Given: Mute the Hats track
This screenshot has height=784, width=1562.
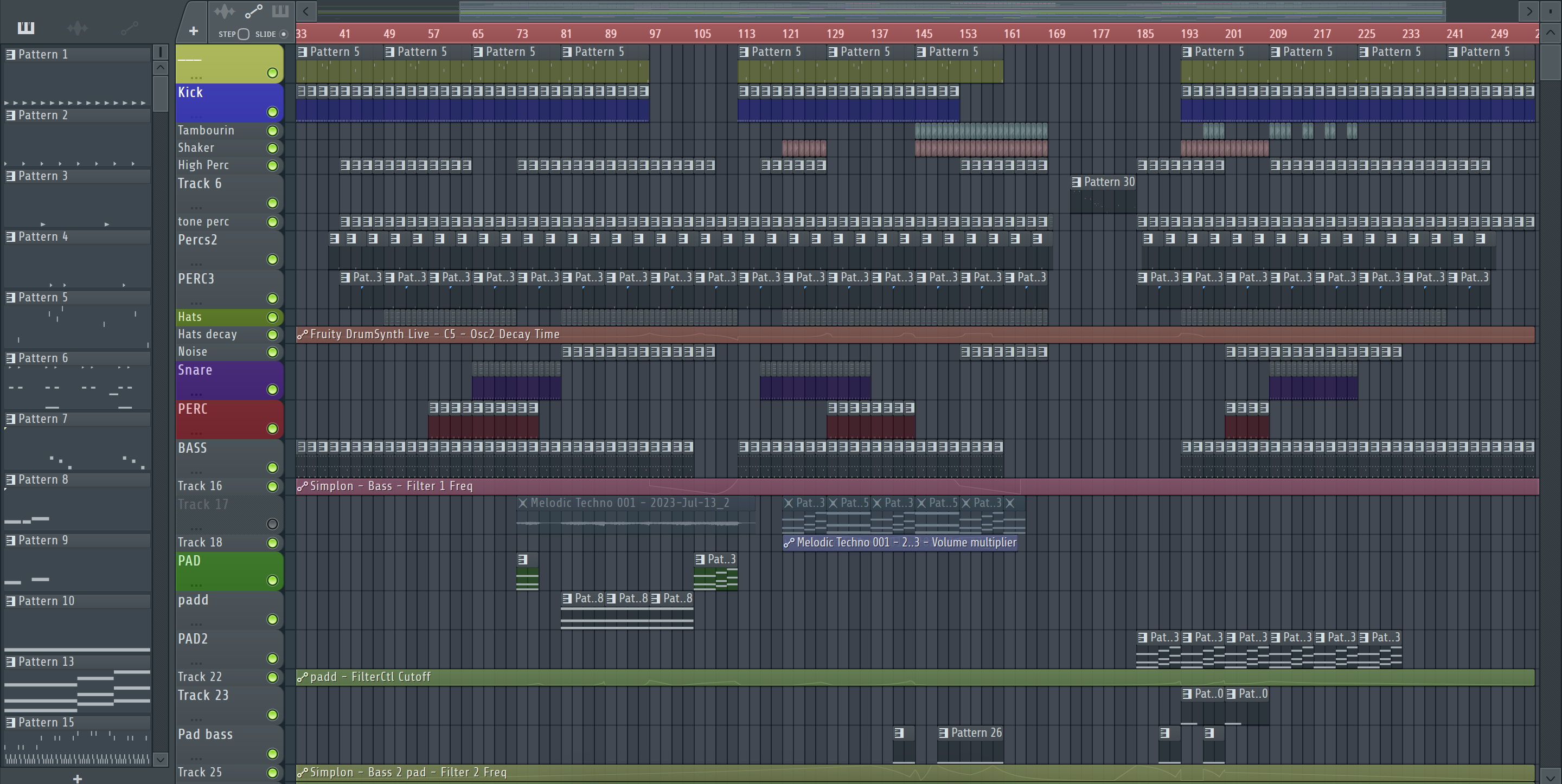Looking at the screenshot, I should click(x=272, y=317).
